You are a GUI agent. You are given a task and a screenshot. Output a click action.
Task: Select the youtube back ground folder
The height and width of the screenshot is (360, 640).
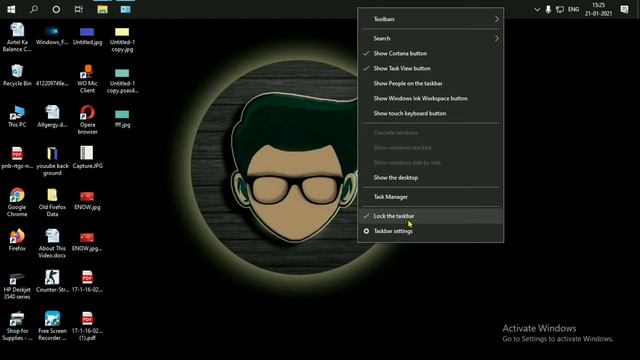click(x=52, y=161)
